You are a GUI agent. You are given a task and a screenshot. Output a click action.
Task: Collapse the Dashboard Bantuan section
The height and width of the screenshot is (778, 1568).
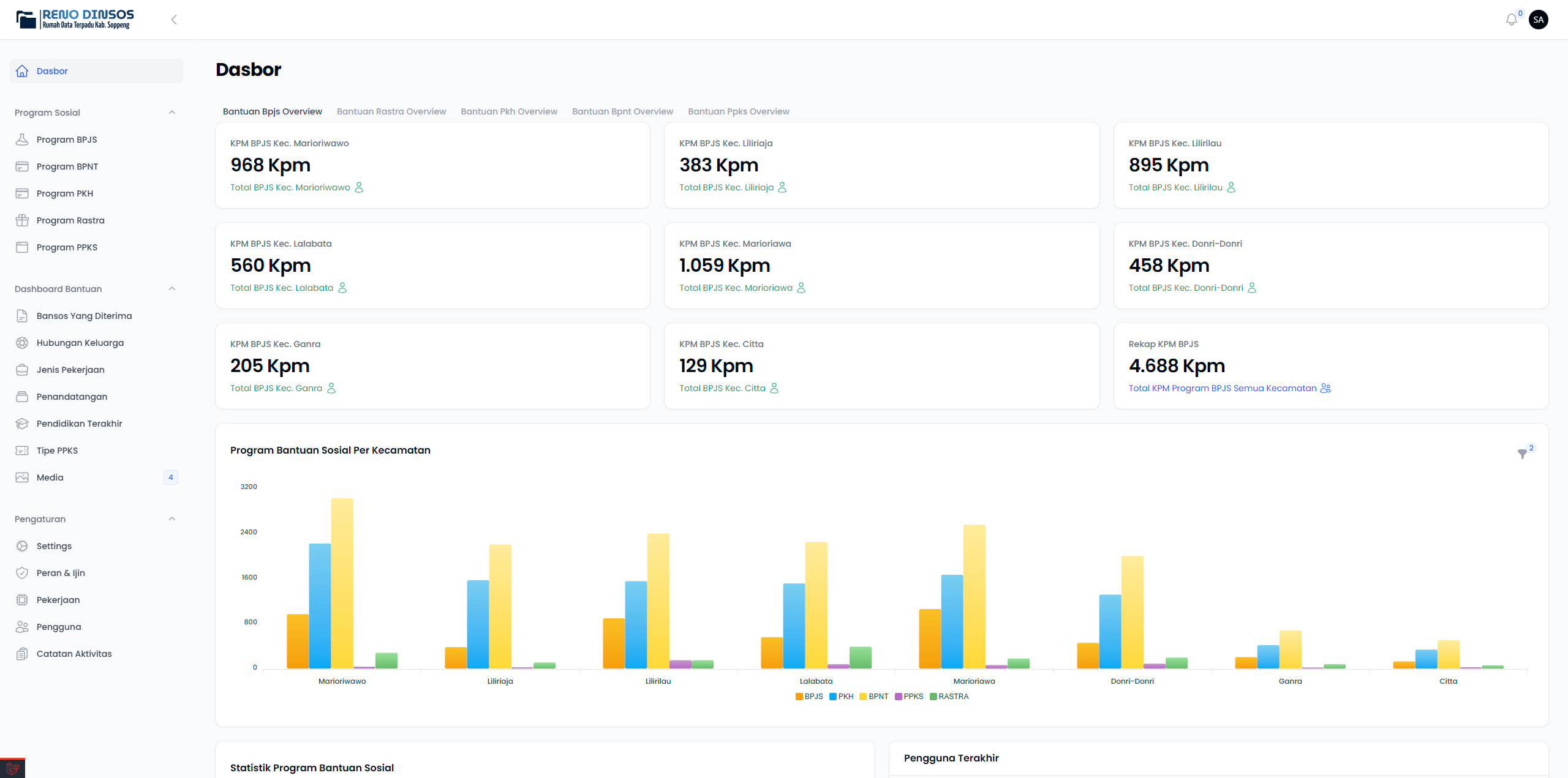(x=172, y=289)
